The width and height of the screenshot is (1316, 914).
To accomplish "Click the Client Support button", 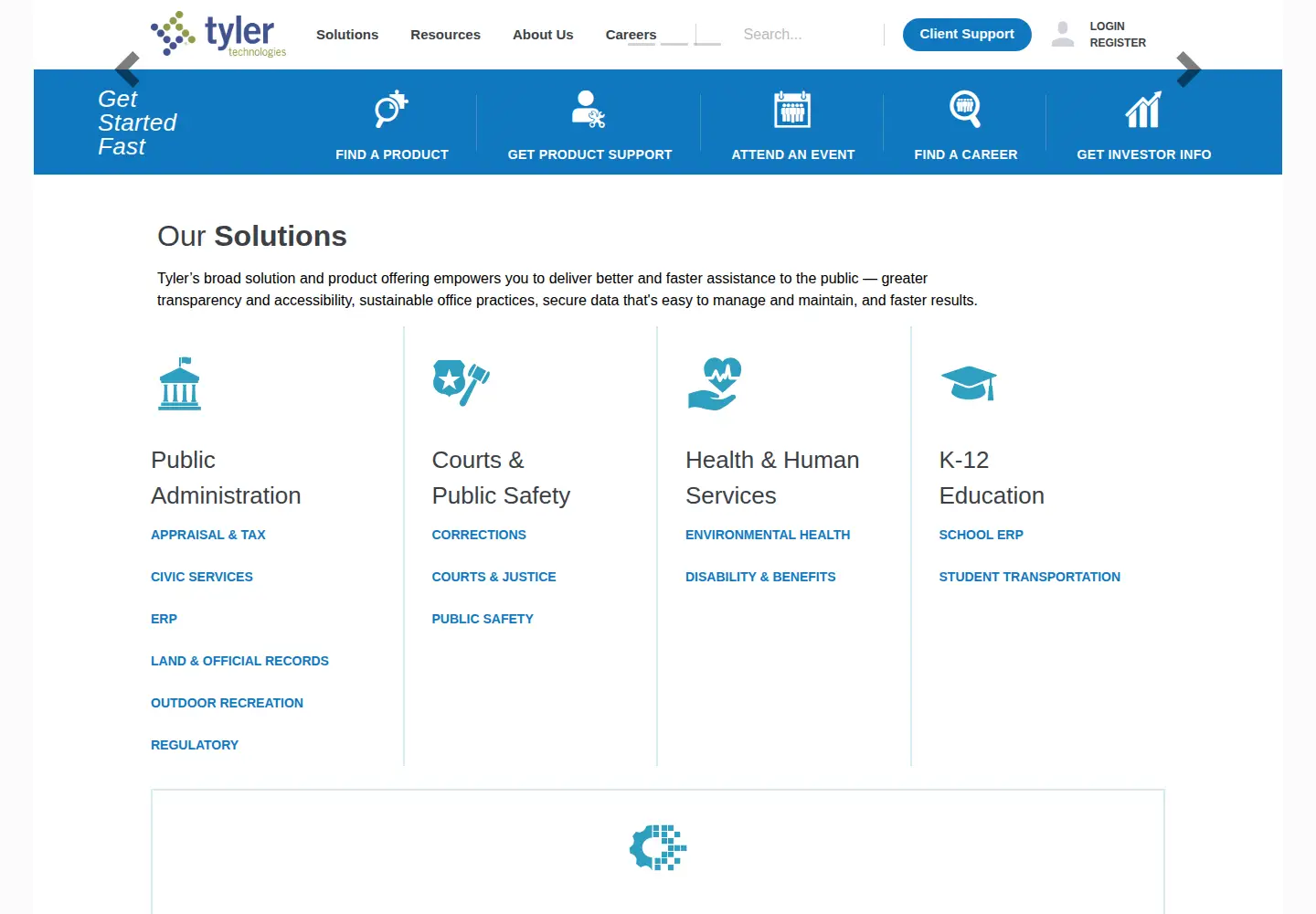I will pos(967,34).
